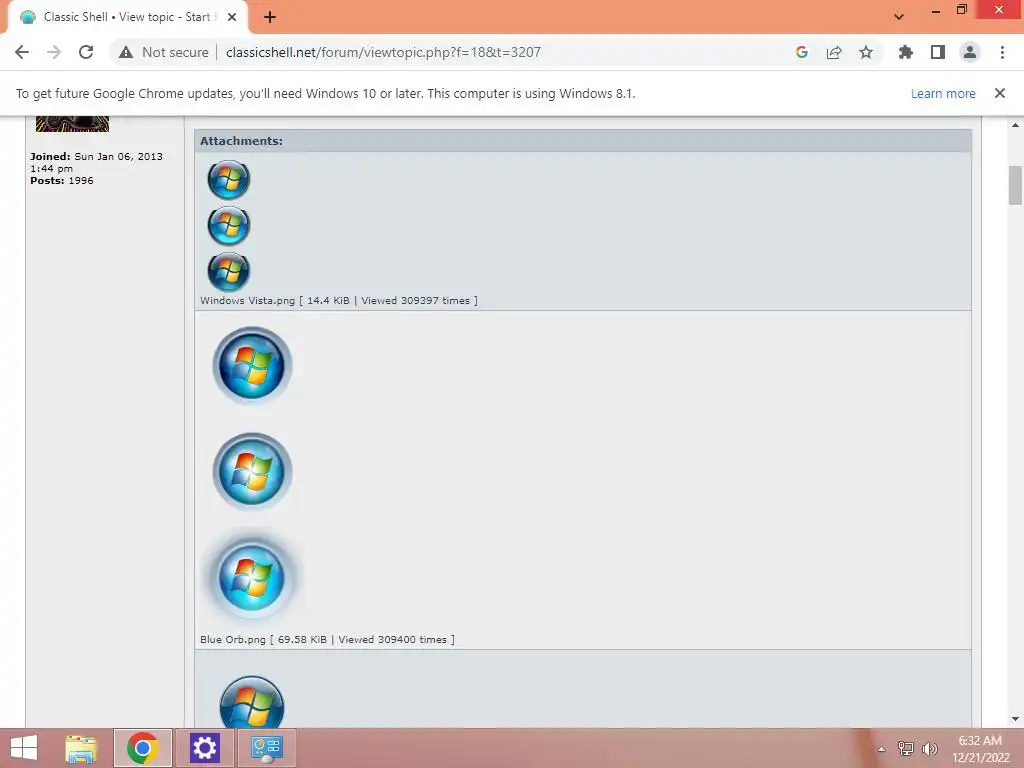Click the Google icon in address bar
The image size is (1024, 768).
coord(802,52)
